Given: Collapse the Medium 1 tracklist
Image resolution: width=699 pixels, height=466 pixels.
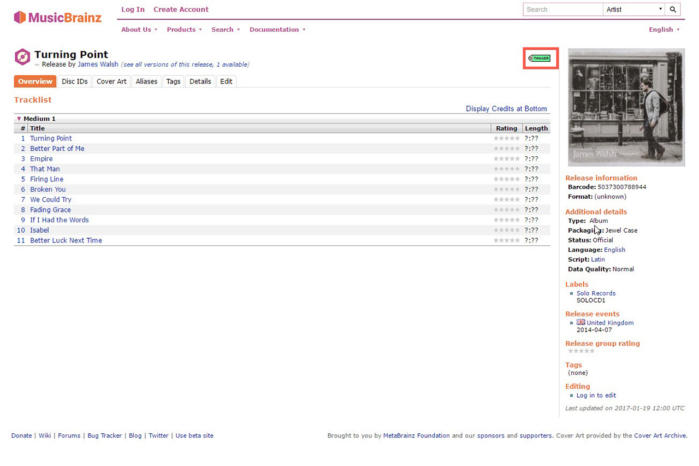Looking at the screenshot, I should tap(19, 119).
